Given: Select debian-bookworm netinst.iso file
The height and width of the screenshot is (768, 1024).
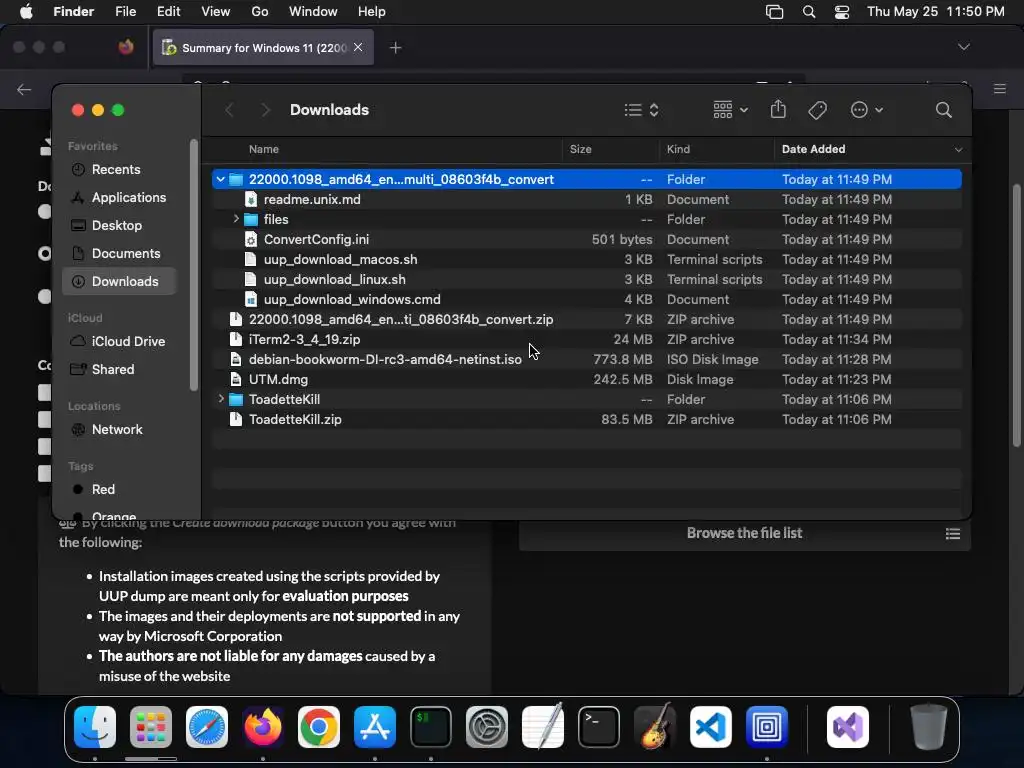Looking at the screenshot, I should pyautogui.click(x=586, y=359).
